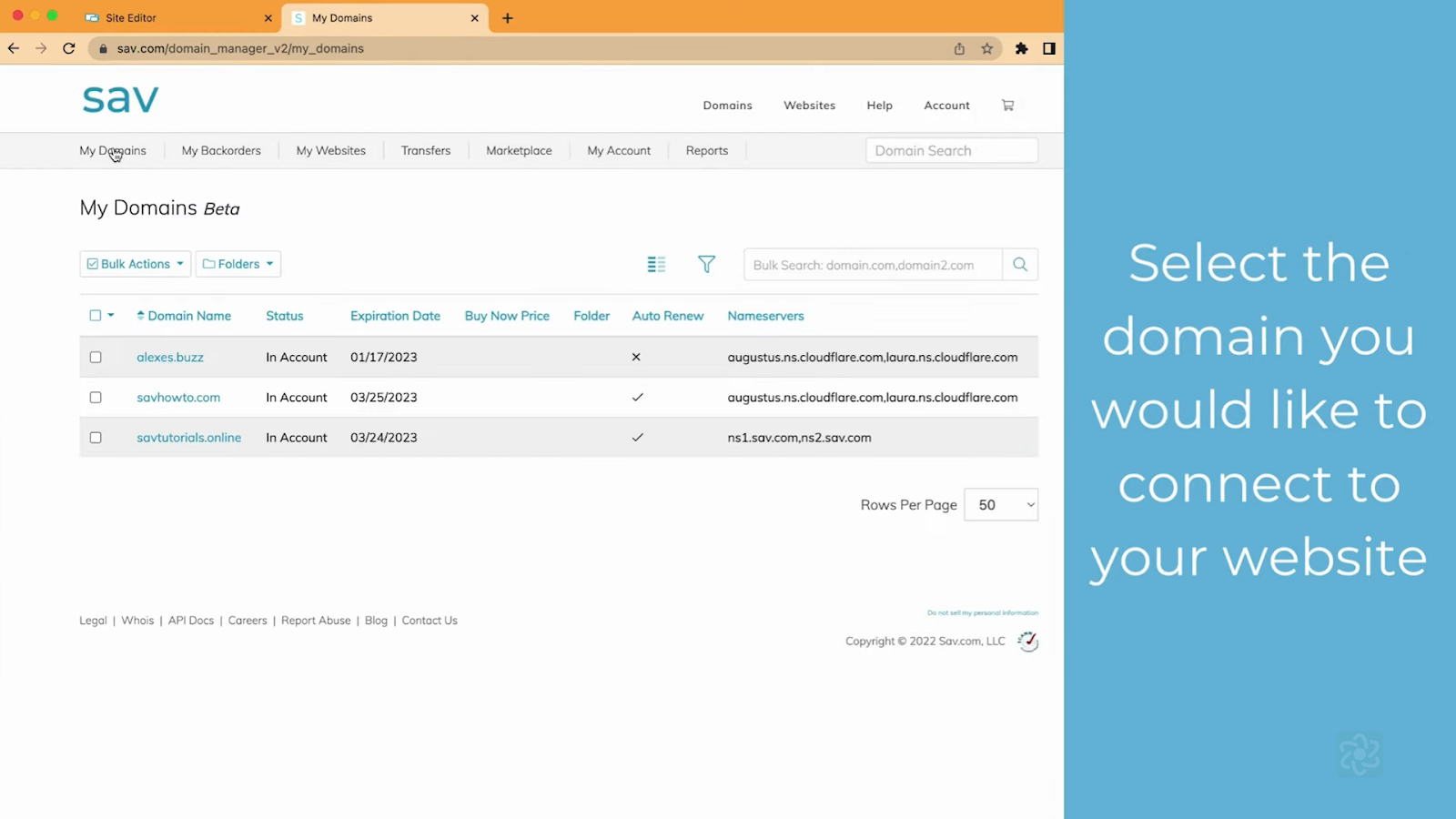The width and height of the screenshot is (1456, 819).
Task: Open the Folders dropdown
Action: [x=238, y=264]
